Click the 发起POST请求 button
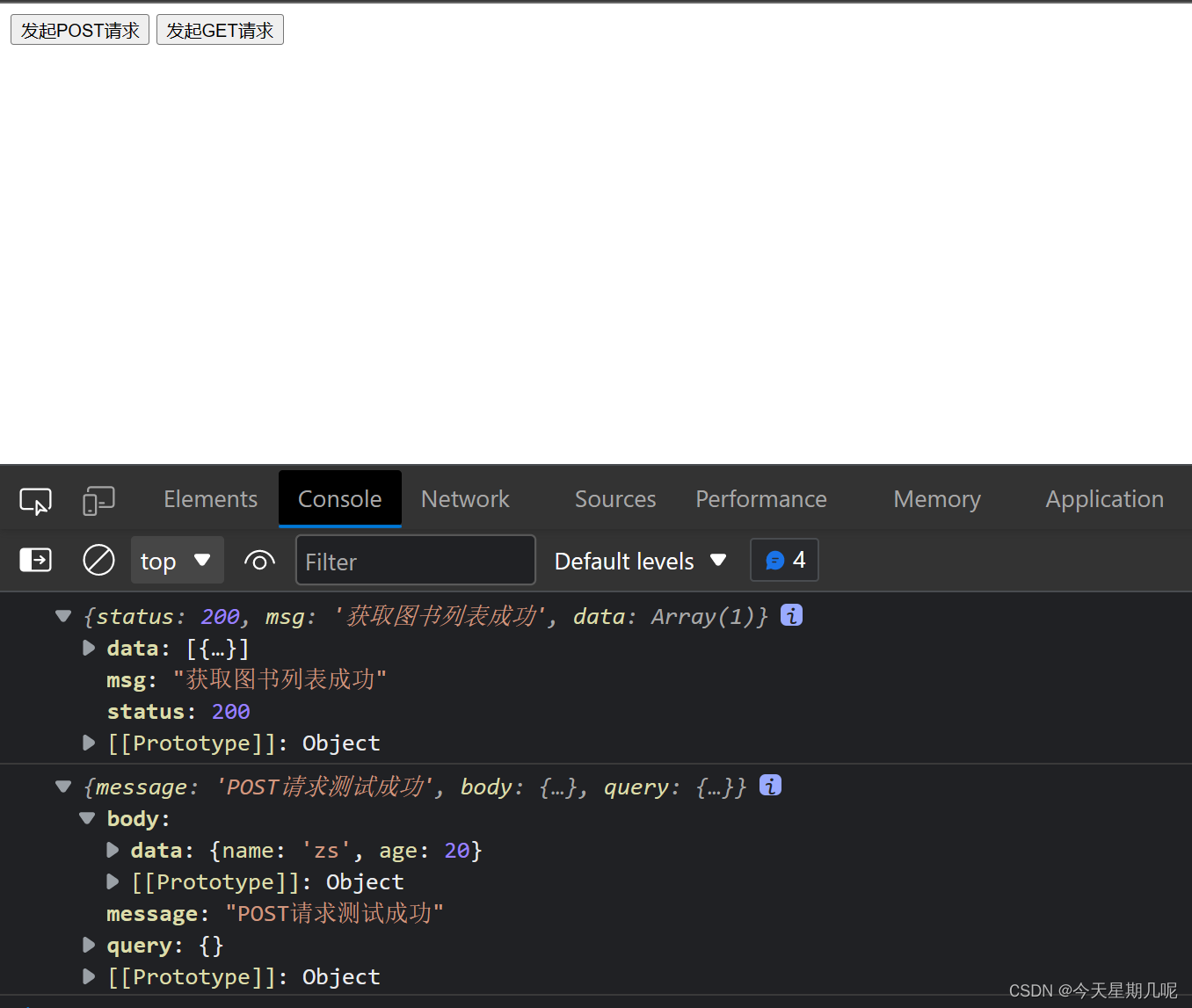The width and height of the screenshot is (1192, 1008). coord(79,29)
